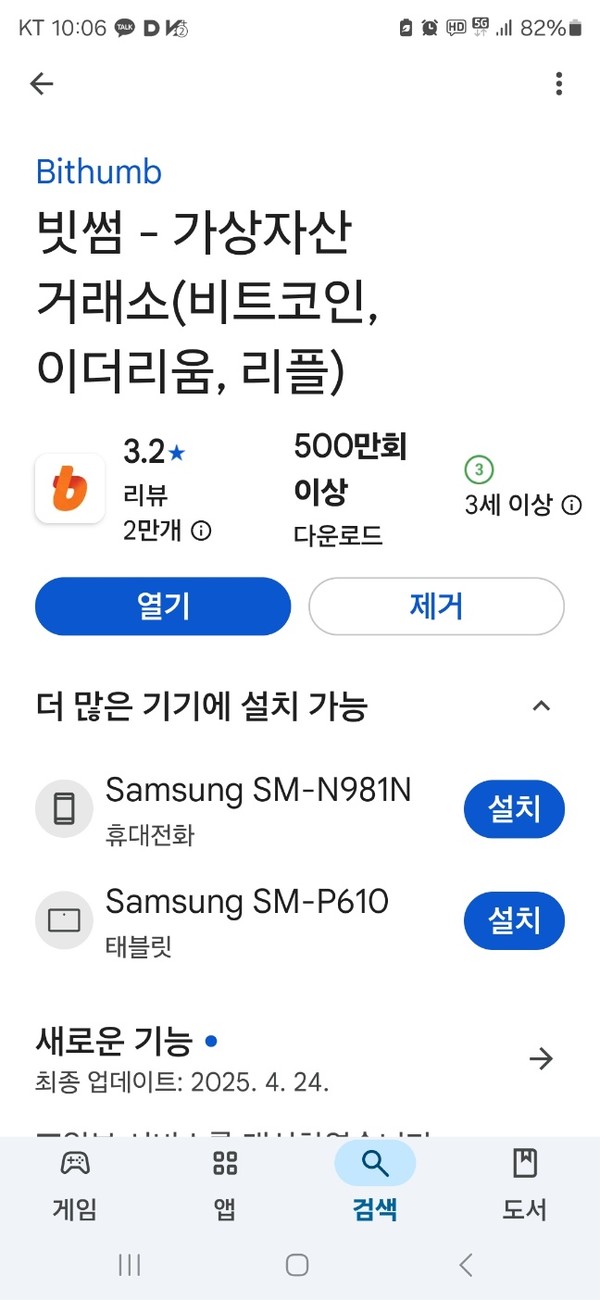Viewport: 600px width, 1300px height.
Task: Install on Samsung SM-P610 tablet
Action: 514,920
